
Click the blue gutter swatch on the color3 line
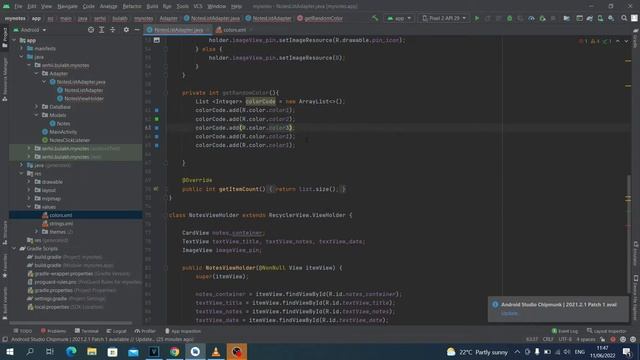tap(157, 128)
